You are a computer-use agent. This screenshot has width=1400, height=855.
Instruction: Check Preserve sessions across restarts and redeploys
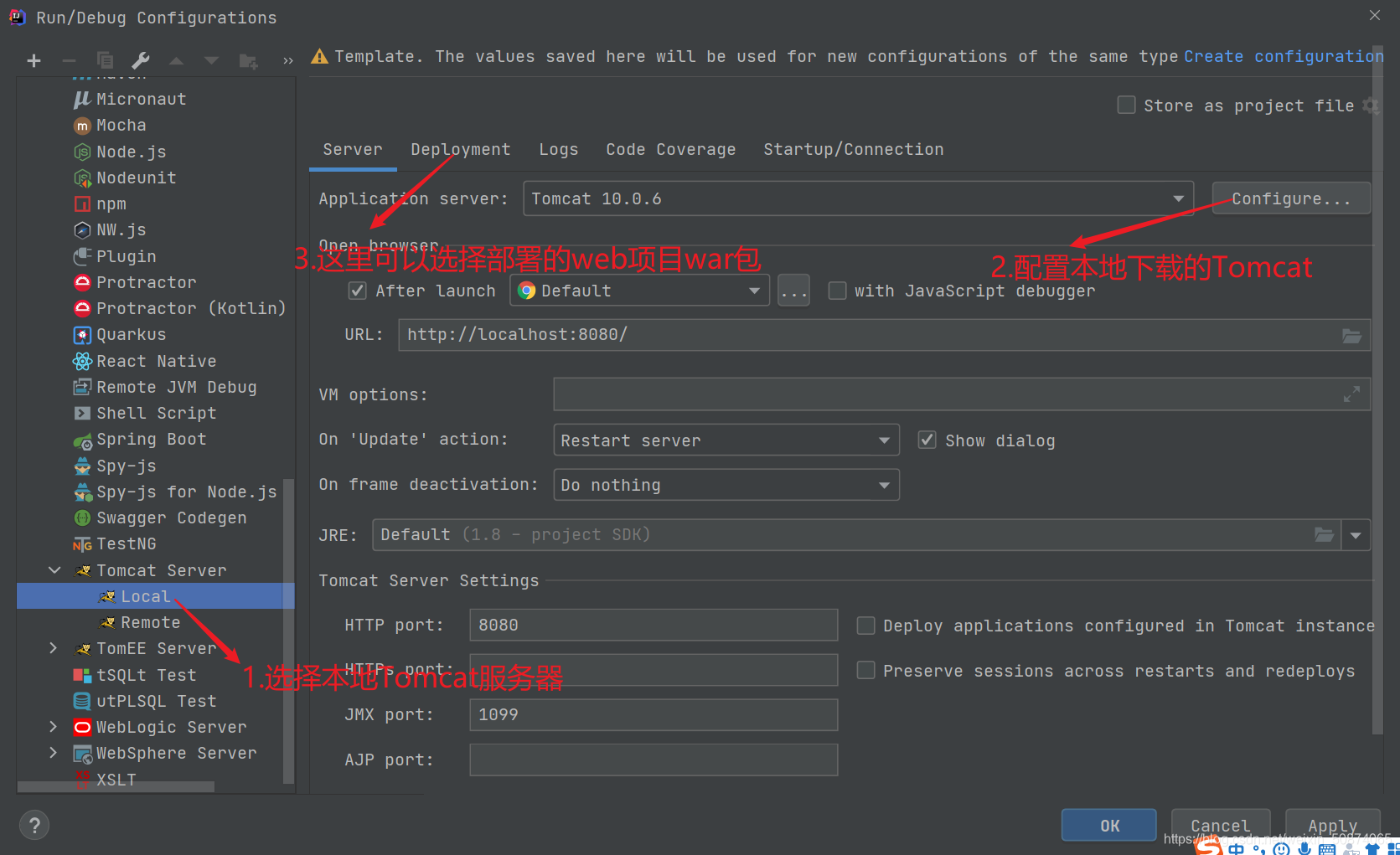pos(866,670)
